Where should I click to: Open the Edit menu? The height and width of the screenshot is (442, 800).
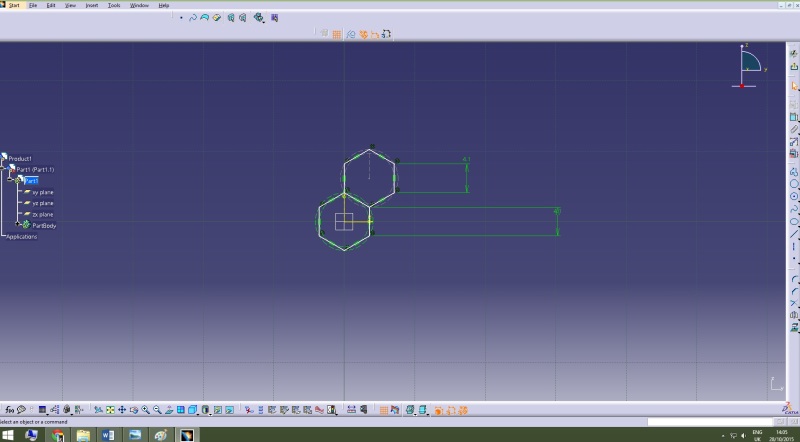coord(51,5)
